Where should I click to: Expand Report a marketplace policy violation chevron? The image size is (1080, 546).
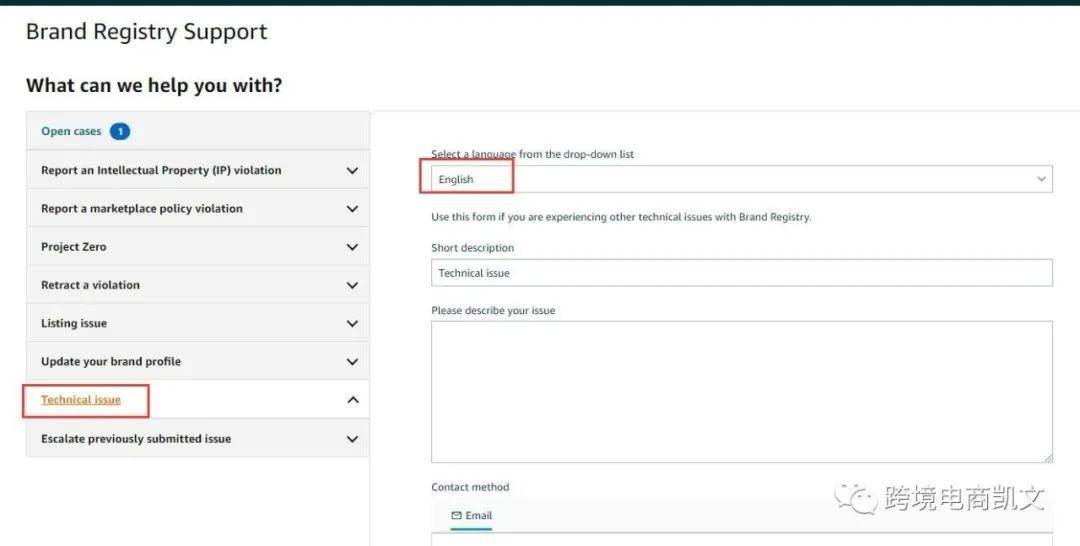point(352,209)
